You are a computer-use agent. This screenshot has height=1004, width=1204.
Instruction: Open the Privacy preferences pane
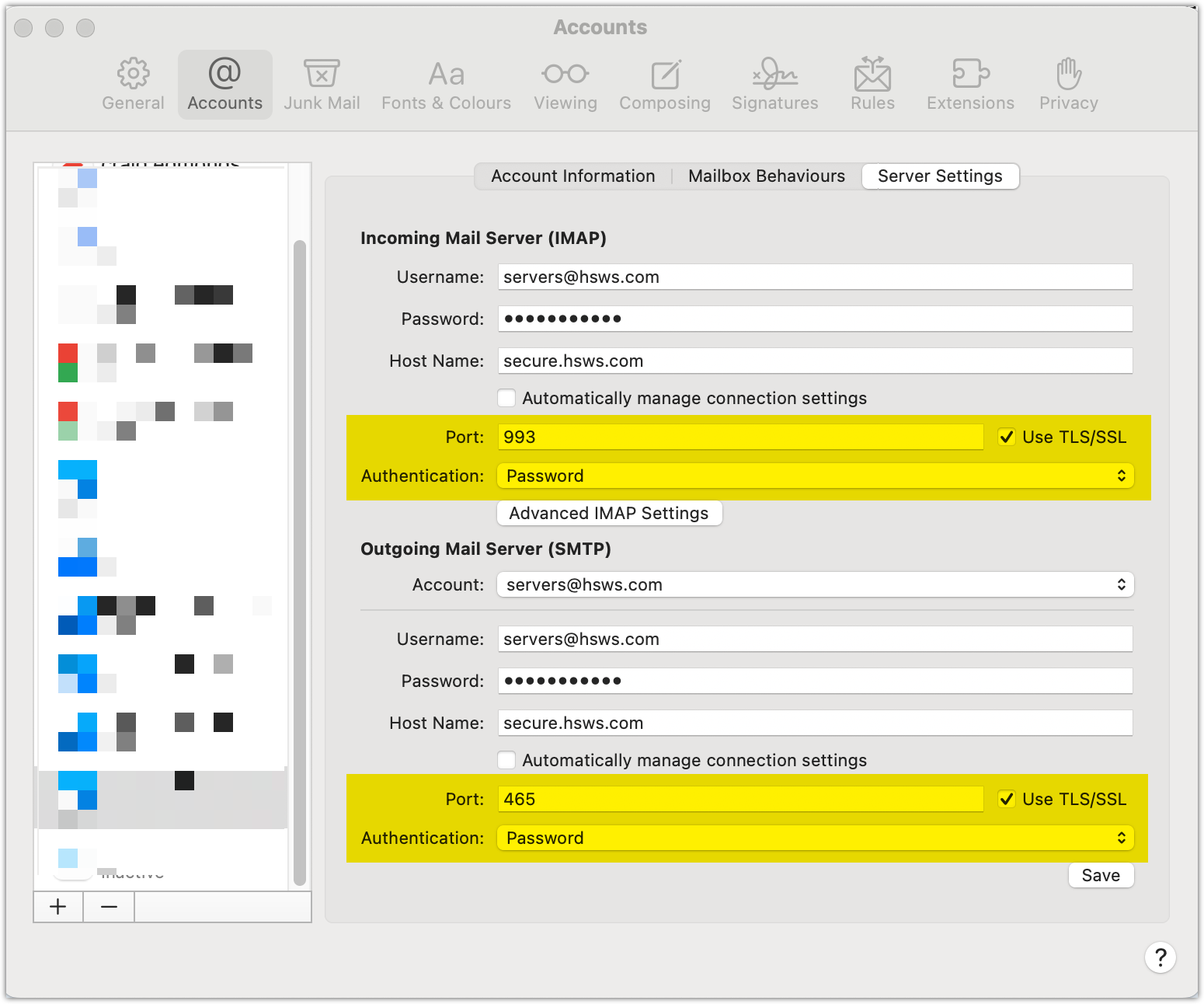pyautogui.click(x=1068, y=84)
